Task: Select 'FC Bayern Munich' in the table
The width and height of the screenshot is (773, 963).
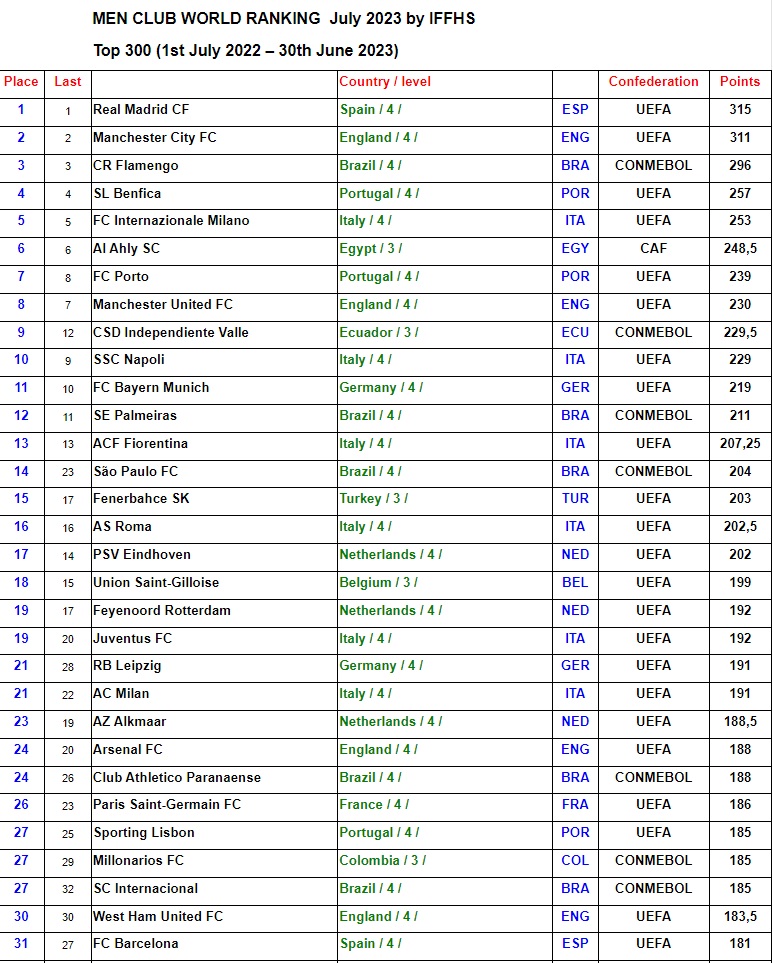Action: (x=151, y=388)
